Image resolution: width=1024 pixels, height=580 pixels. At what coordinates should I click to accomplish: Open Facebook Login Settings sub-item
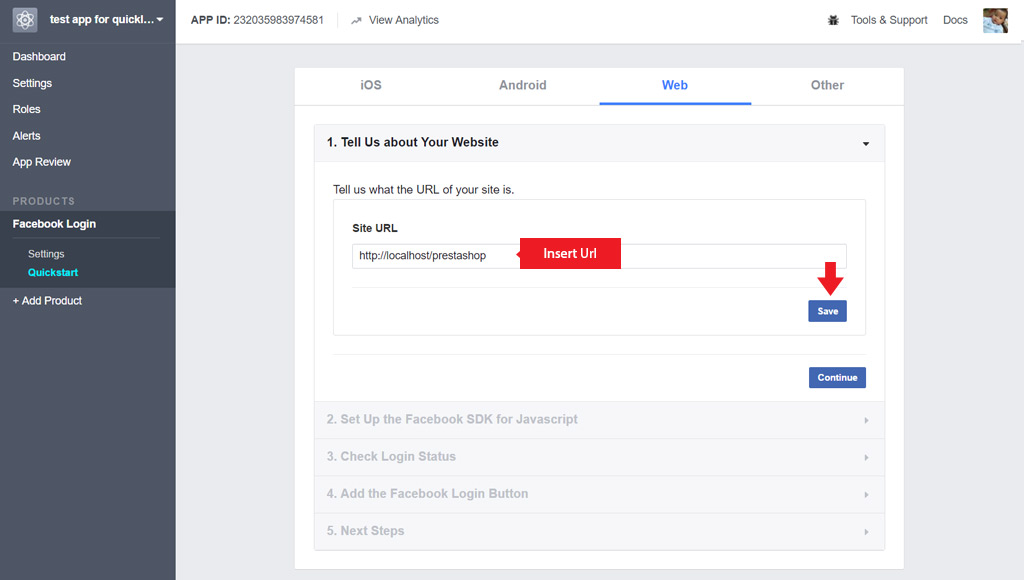coord(46,254)
